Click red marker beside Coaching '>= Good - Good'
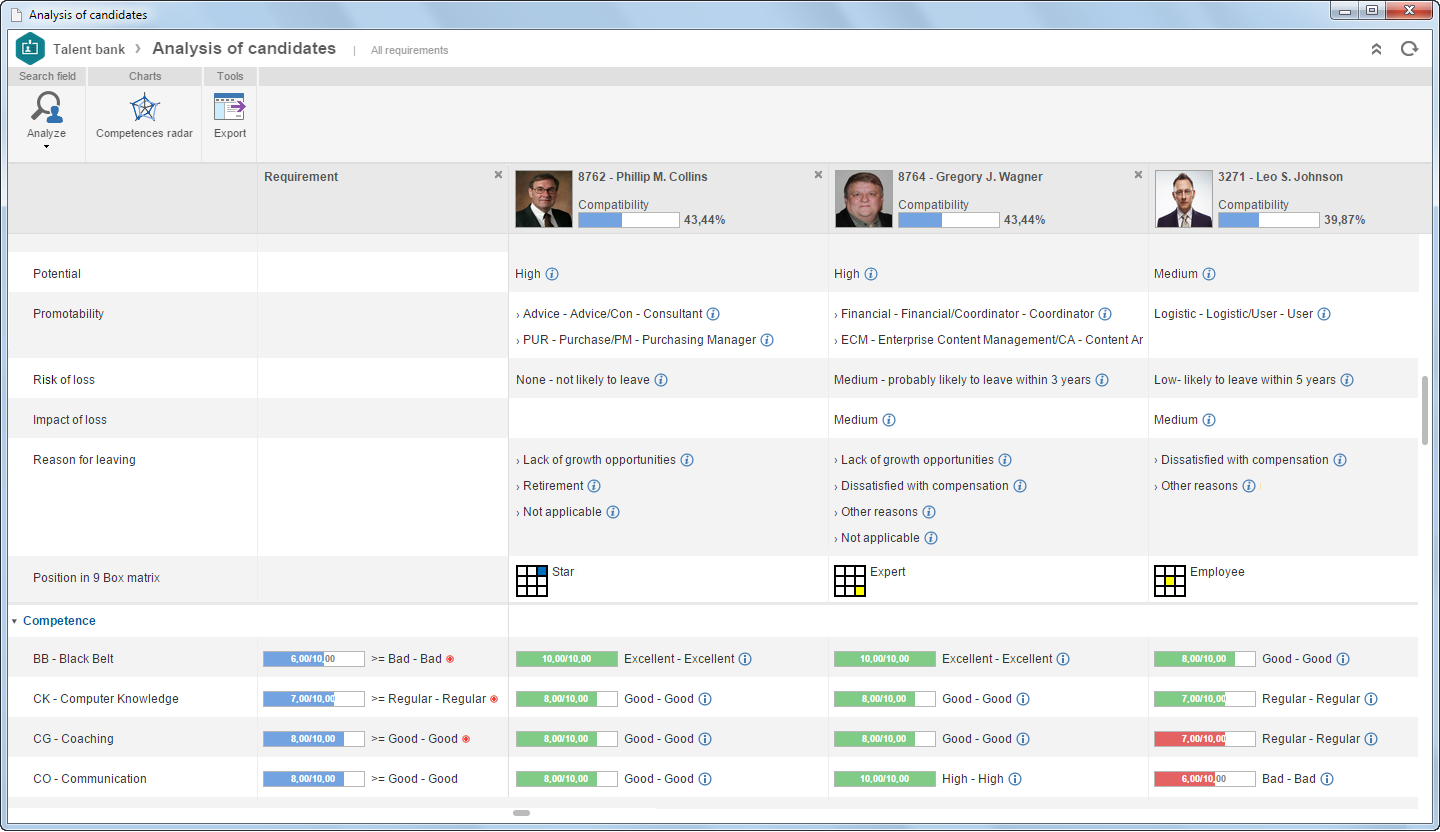Image resolution: width=1440 pixels, height=832 pixels. tap(466, 739)
